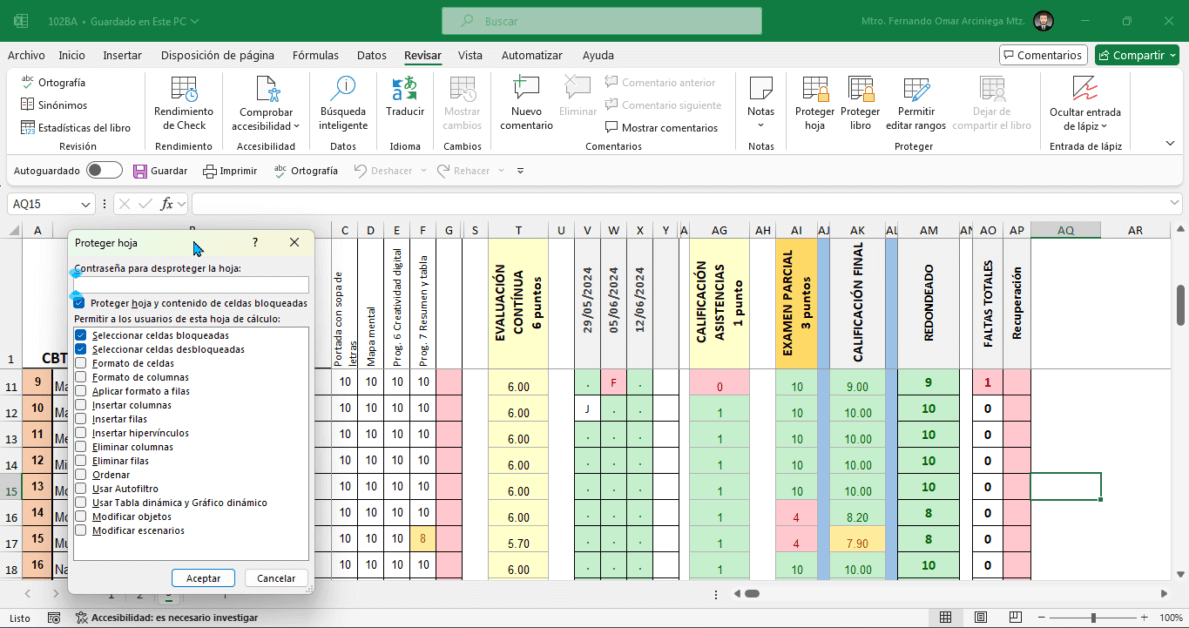Expand the Comprobar accesibilidad dropdown
This screenshot has height=628, width=1189.
266,126
